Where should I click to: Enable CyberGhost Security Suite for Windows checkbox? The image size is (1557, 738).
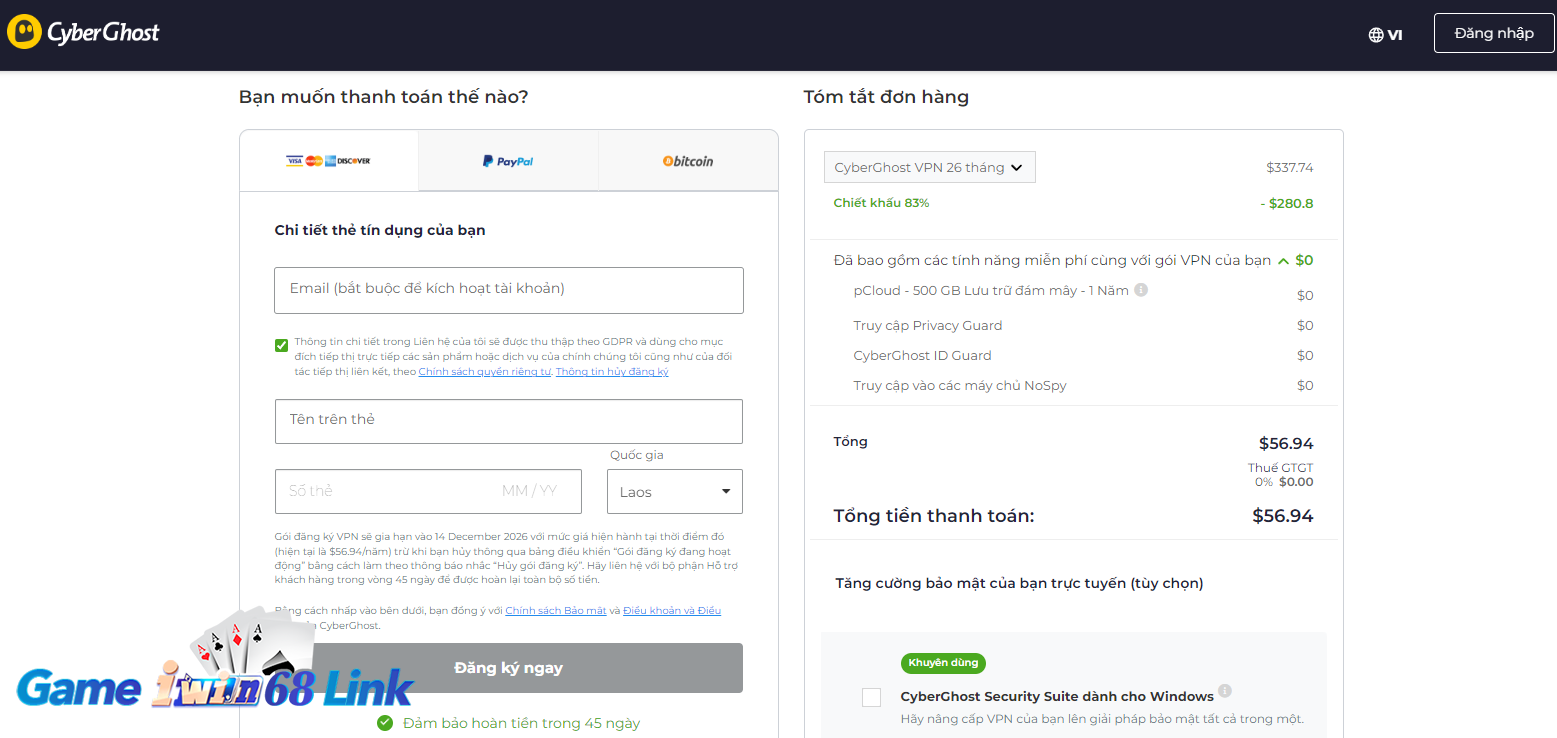point(871,697)
